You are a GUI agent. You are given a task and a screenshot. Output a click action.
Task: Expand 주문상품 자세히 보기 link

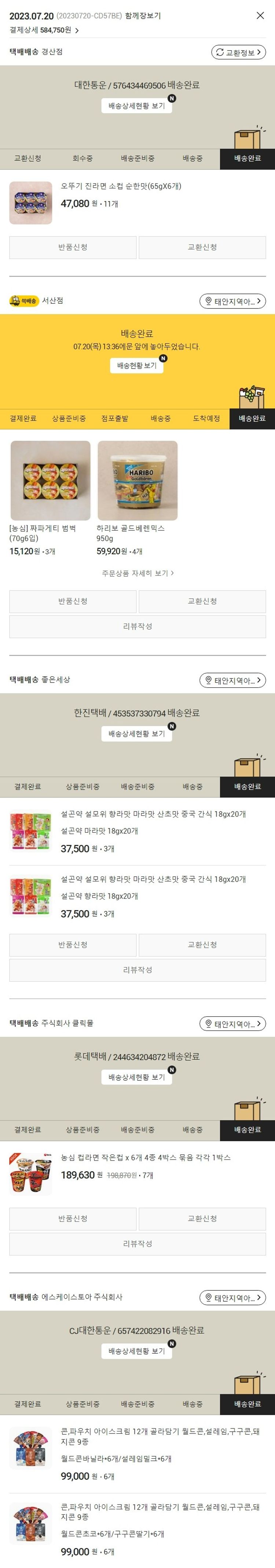click(x=137, y=573)
